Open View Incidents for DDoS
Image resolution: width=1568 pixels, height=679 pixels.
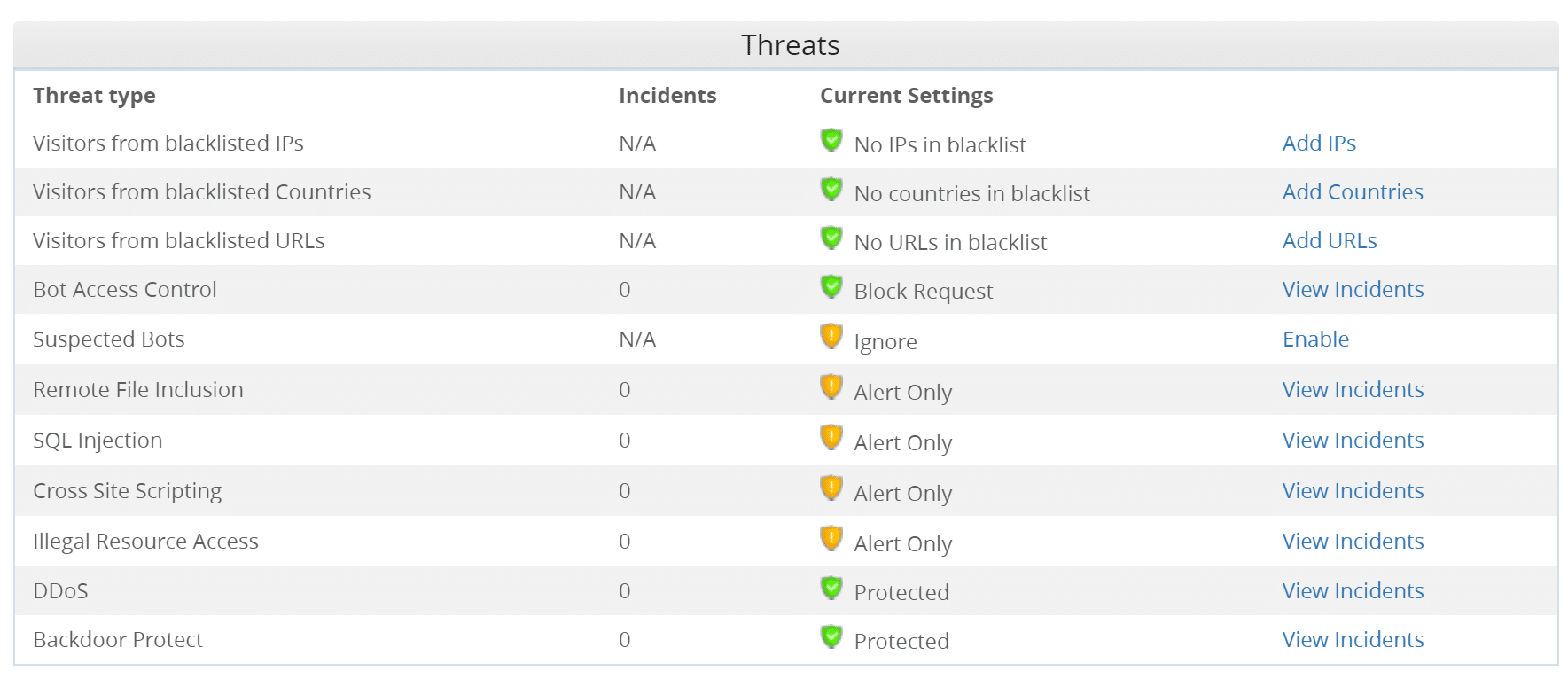[1353, 590]
